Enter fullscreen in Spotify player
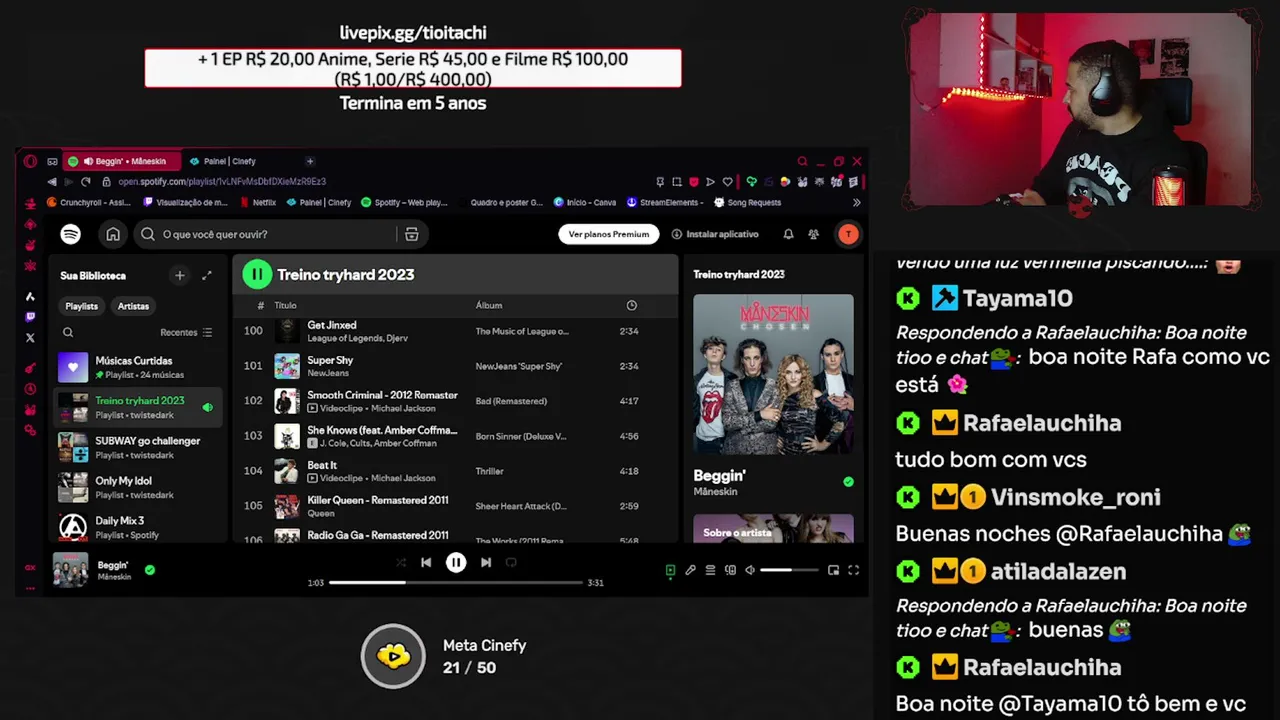 [853, 570]
